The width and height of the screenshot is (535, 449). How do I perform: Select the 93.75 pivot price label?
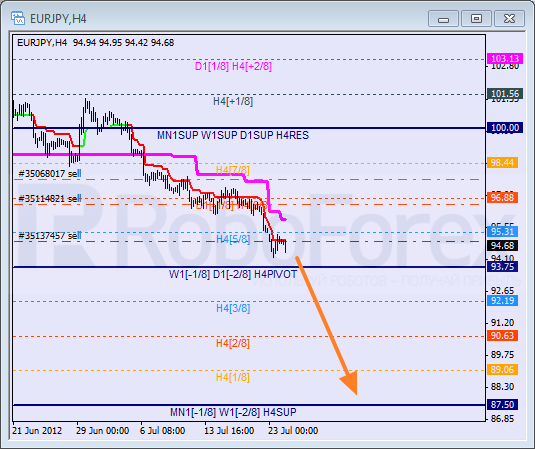(502, 267)
